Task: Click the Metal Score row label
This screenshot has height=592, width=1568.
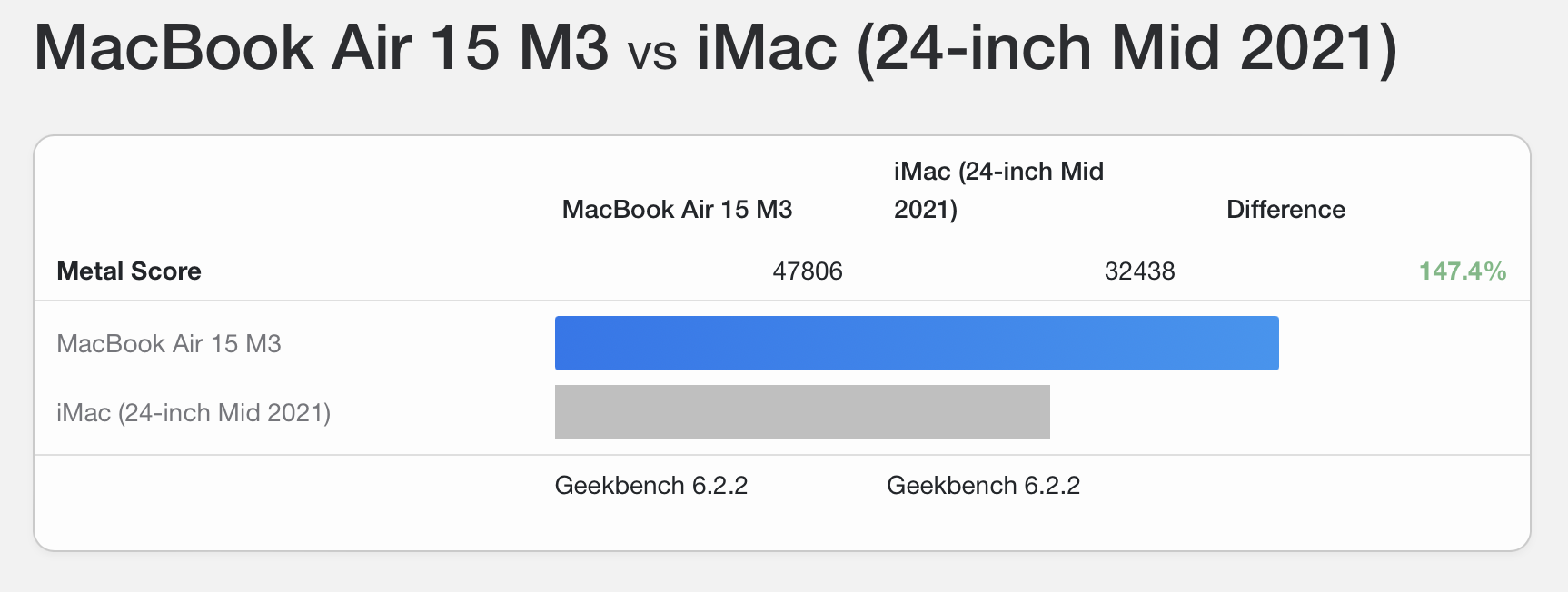Action: (x=129, y=271)
